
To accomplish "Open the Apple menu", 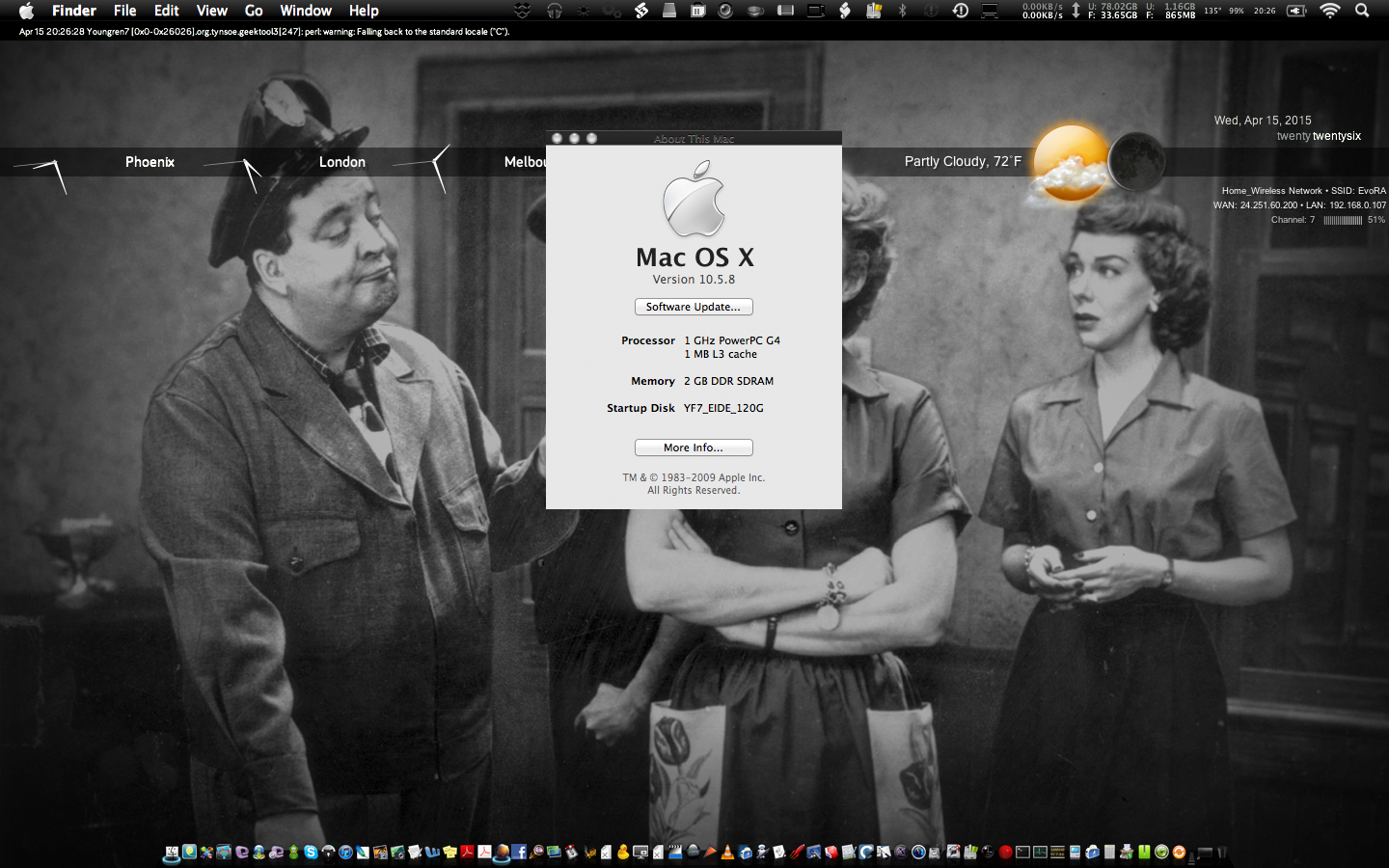I will tap(26, 11).
